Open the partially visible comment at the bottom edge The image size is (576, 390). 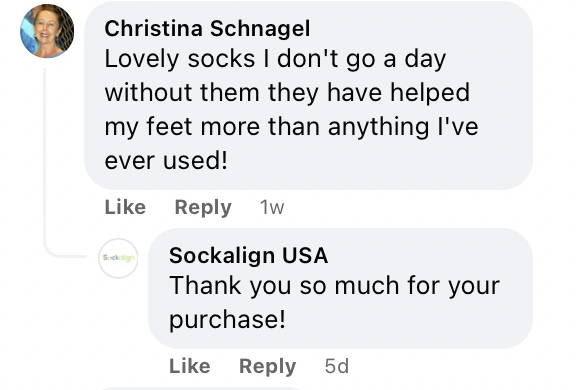[x=202, y=388]
